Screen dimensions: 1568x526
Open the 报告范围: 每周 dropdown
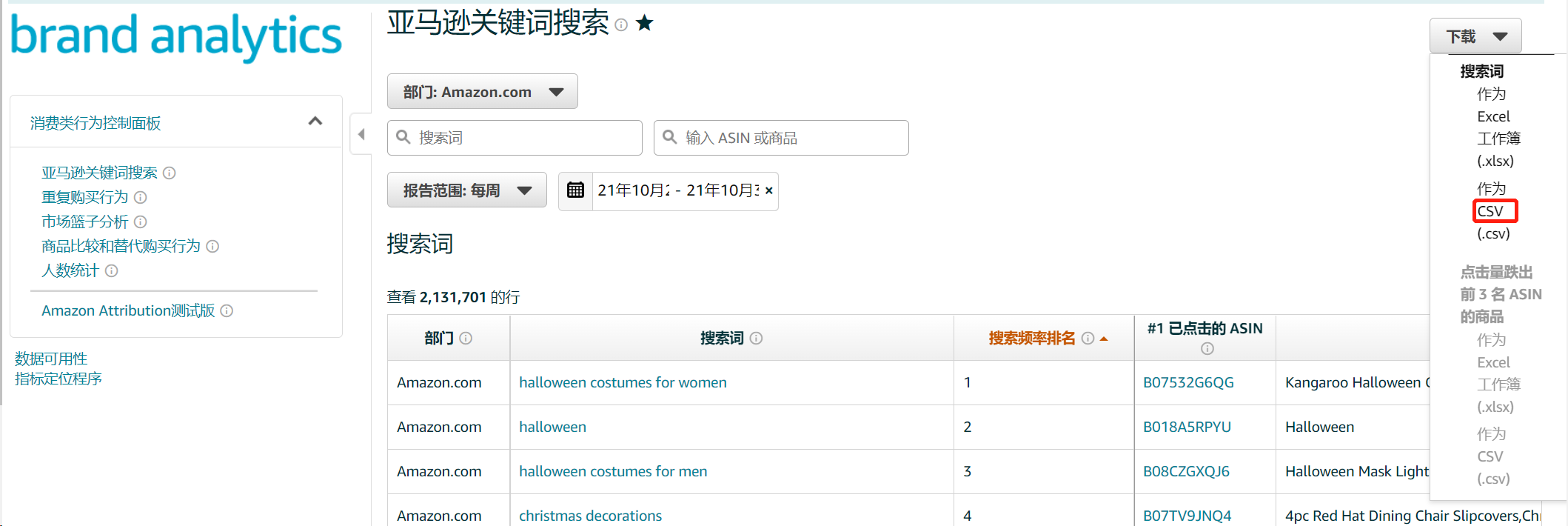coord(467,190)
